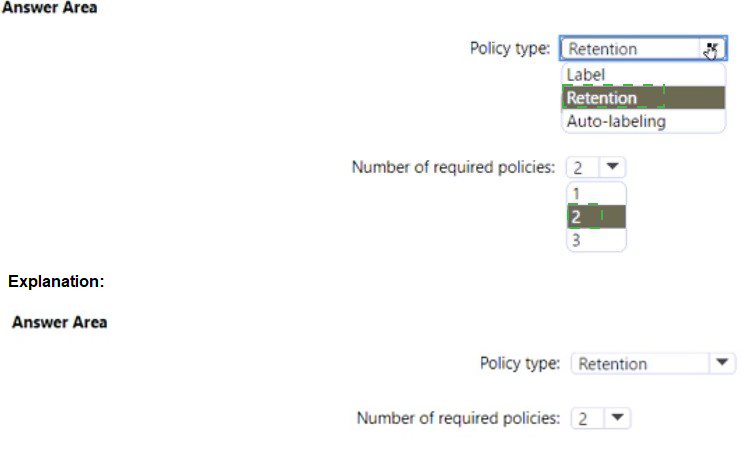Click the arrow on the expanded policies count dropdown
This screenshot has height=462, width=746.
pyautogui.click(x=614, y=167)
